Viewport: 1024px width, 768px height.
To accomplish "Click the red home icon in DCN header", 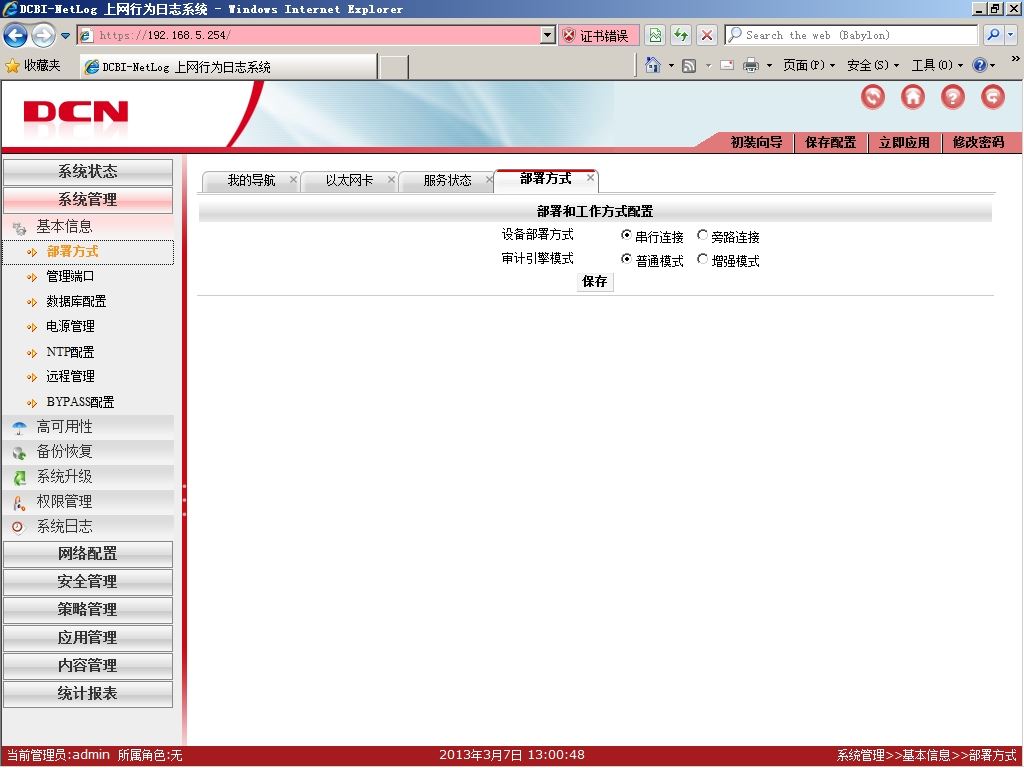I will coord(913,97).
